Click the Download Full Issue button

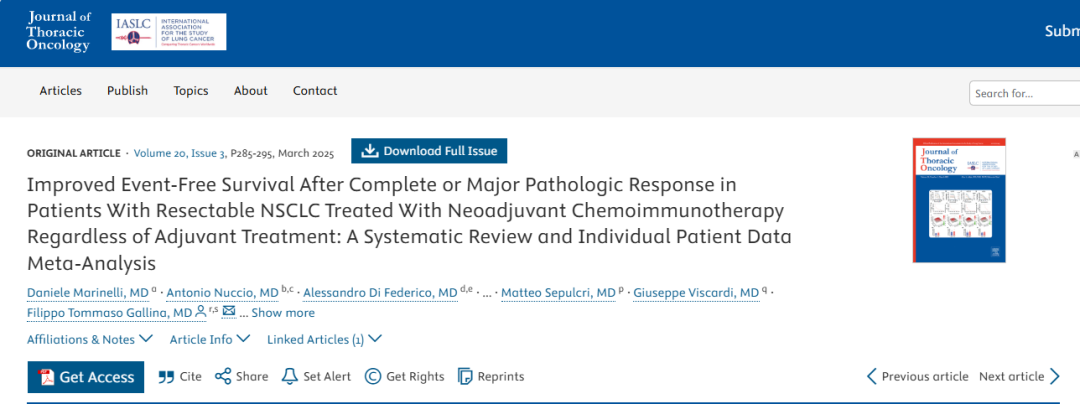coord(429,151)
